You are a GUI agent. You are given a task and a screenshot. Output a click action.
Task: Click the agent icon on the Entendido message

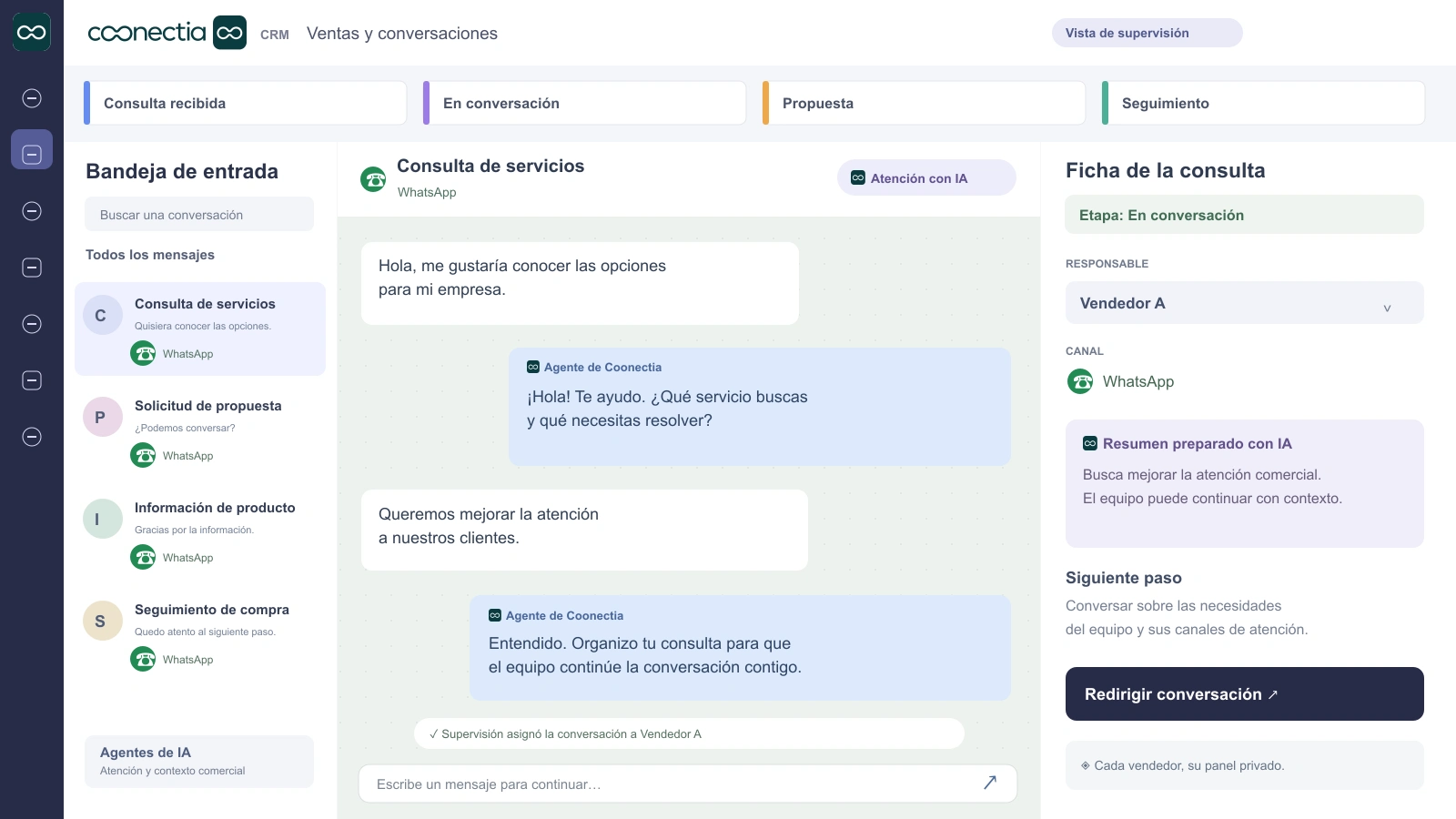pos(495,616)
